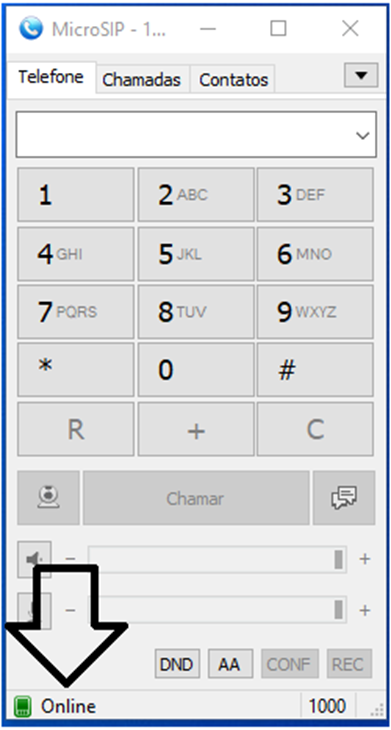The height and width of the screenshot is (730, 391).
Task: Mute the microphone icon
Action: pos(34,610)
